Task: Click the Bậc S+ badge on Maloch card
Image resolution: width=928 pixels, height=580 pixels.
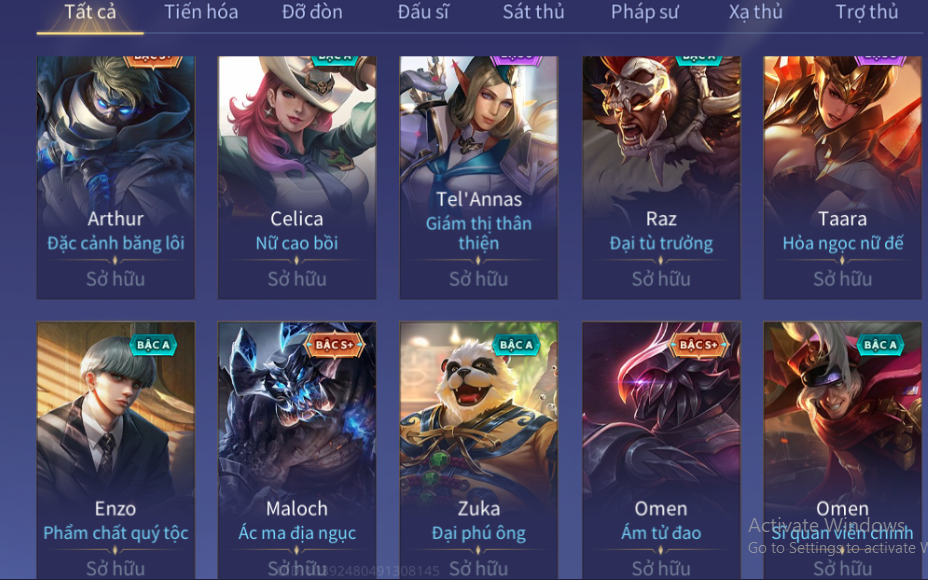Action: [x=334, y=345]
